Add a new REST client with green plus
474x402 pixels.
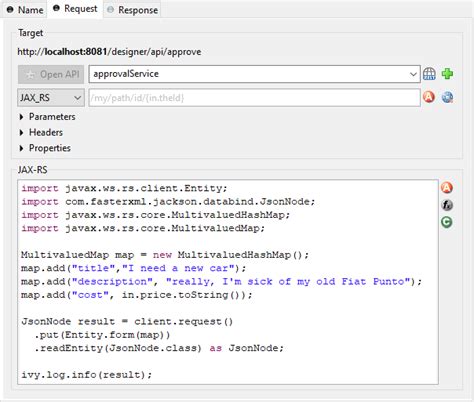point(447,74)
